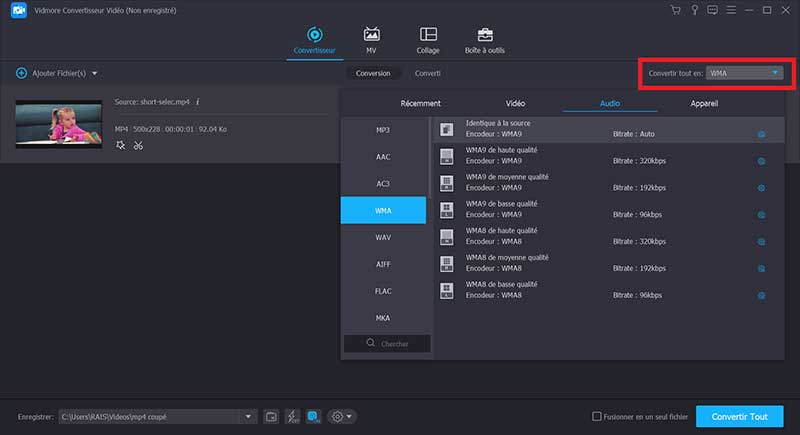800x435 pixels.
Task: Click format icon of WMA8 basse qualité
Action: (446, 291)
